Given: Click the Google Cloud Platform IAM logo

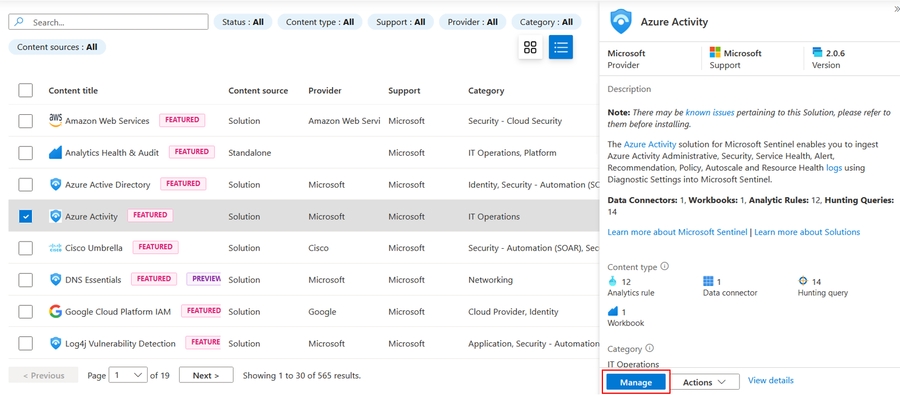Looking at the screenshot, I should click(55, 312).
